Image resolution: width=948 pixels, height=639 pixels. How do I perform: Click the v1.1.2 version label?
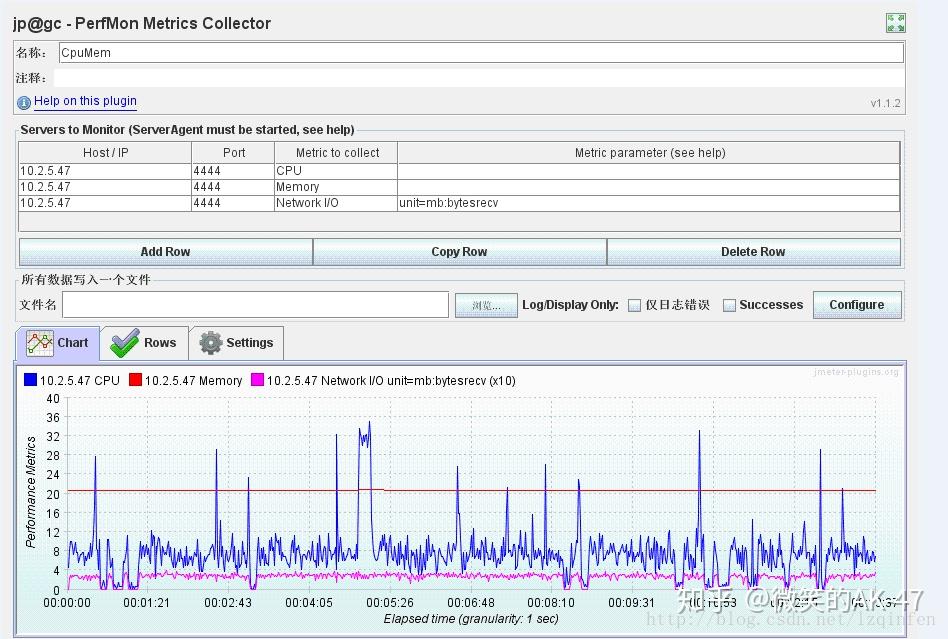[886, 103]
